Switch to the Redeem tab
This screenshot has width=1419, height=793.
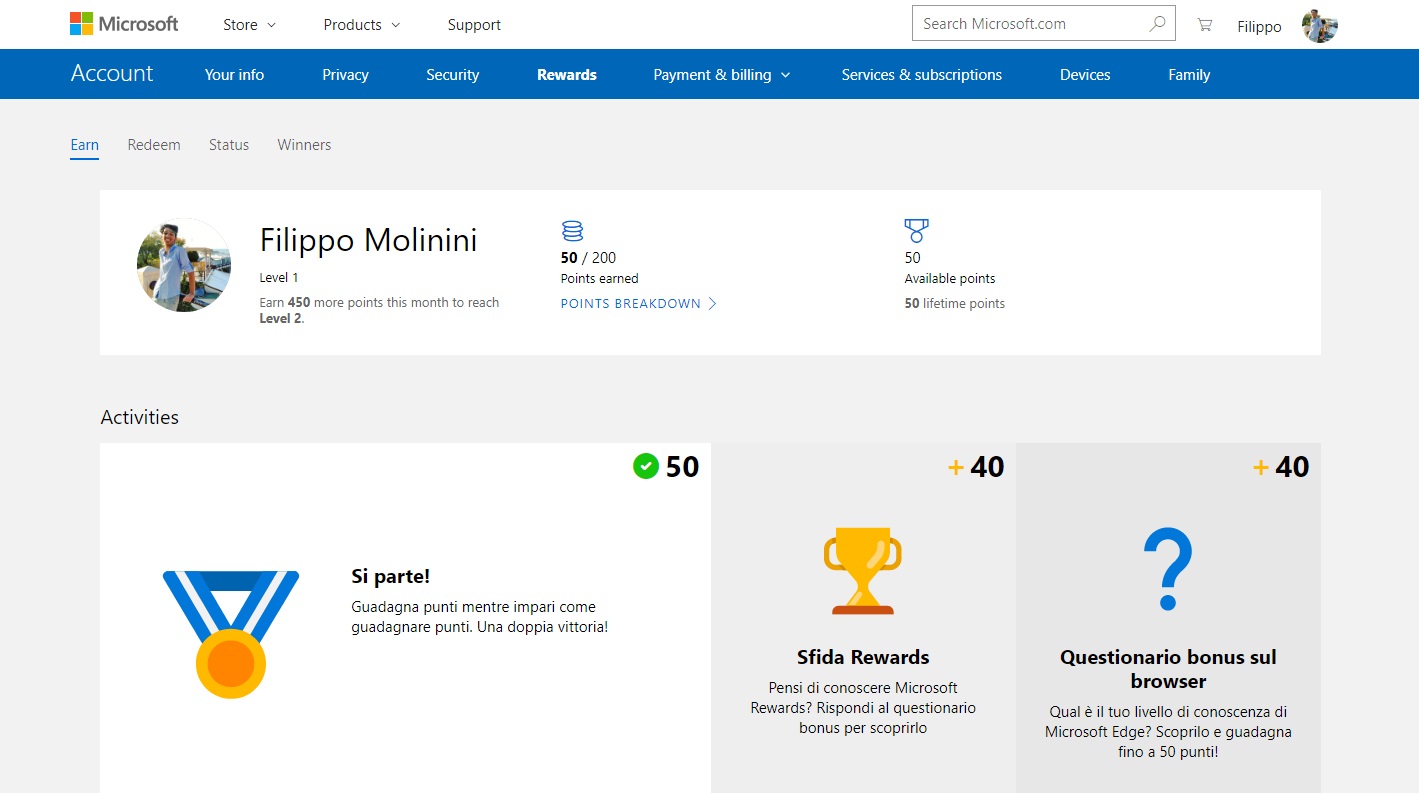[154, 145]
